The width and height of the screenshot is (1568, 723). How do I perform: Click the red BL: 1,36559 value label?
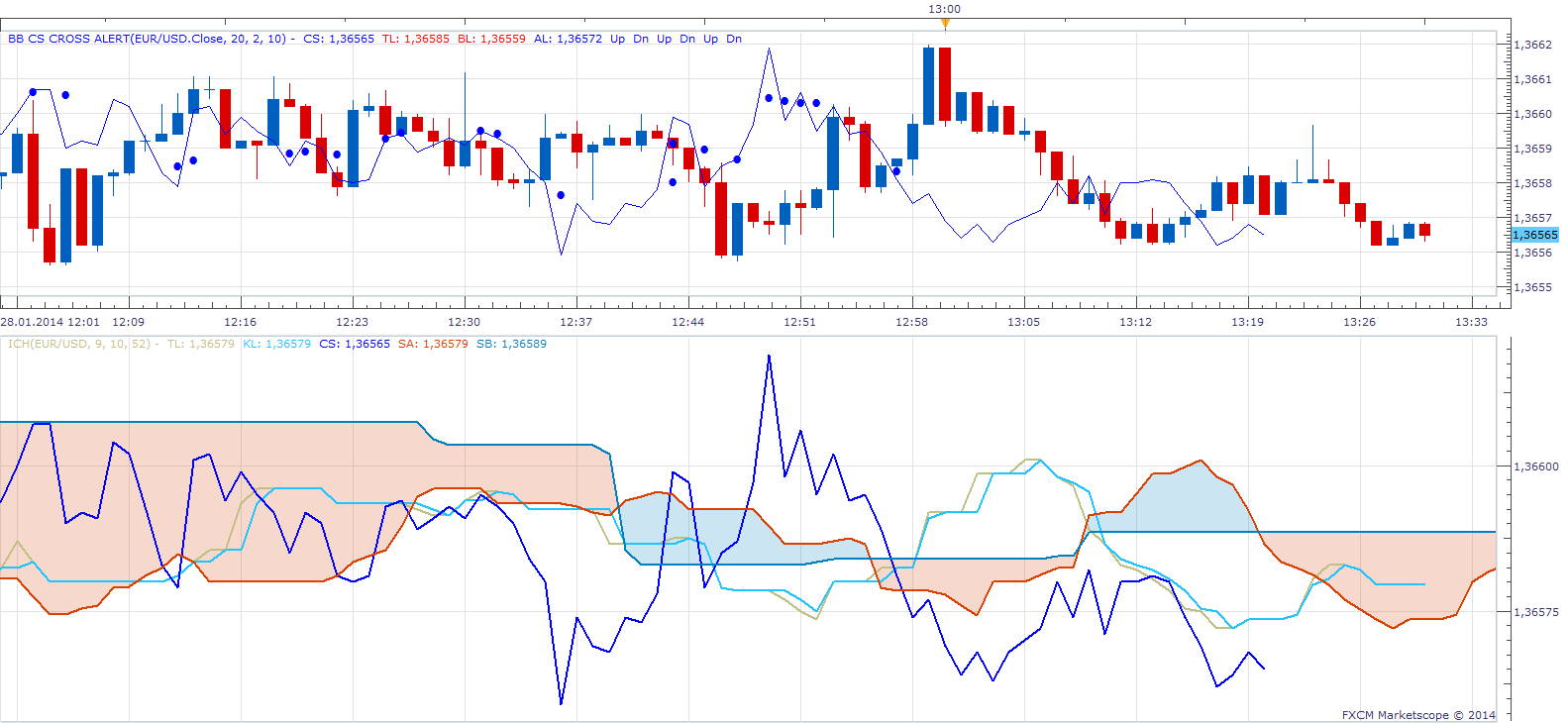pos(491,39)
